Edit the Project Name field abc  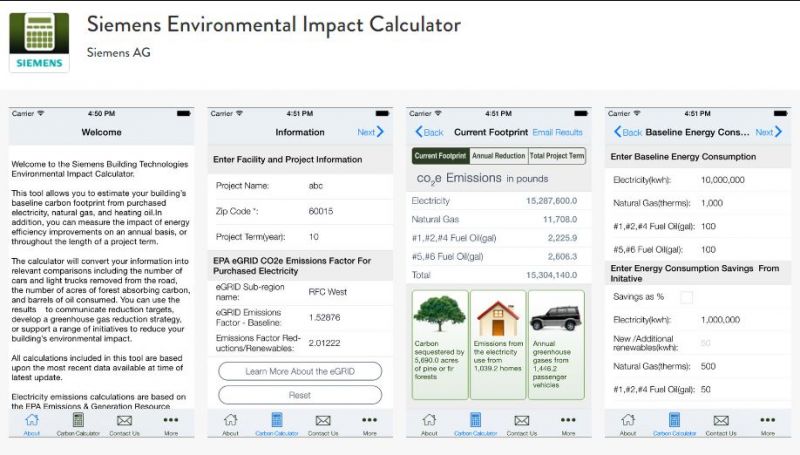pyautogui.click(x=316, y=186)
